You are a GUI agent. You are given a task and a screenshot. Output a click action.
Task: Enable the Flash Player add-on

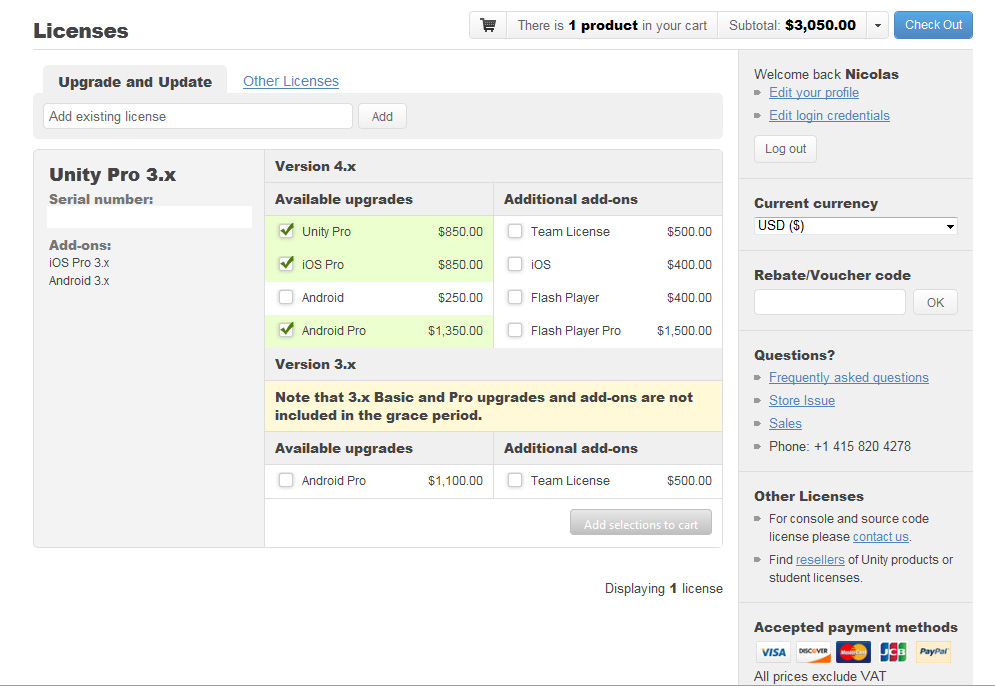(514, 296)
